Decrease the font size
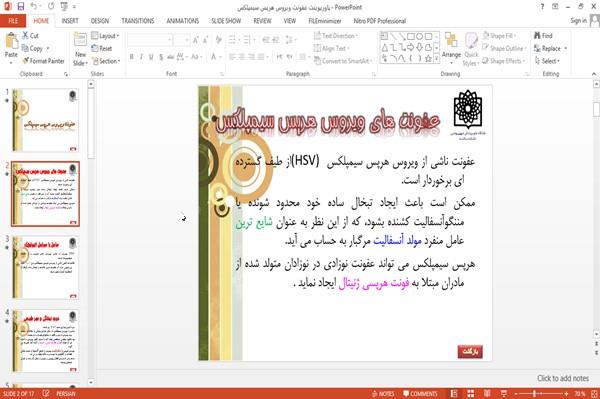The width and height of the screenshot is (600, 399). [x=206, y=39]
